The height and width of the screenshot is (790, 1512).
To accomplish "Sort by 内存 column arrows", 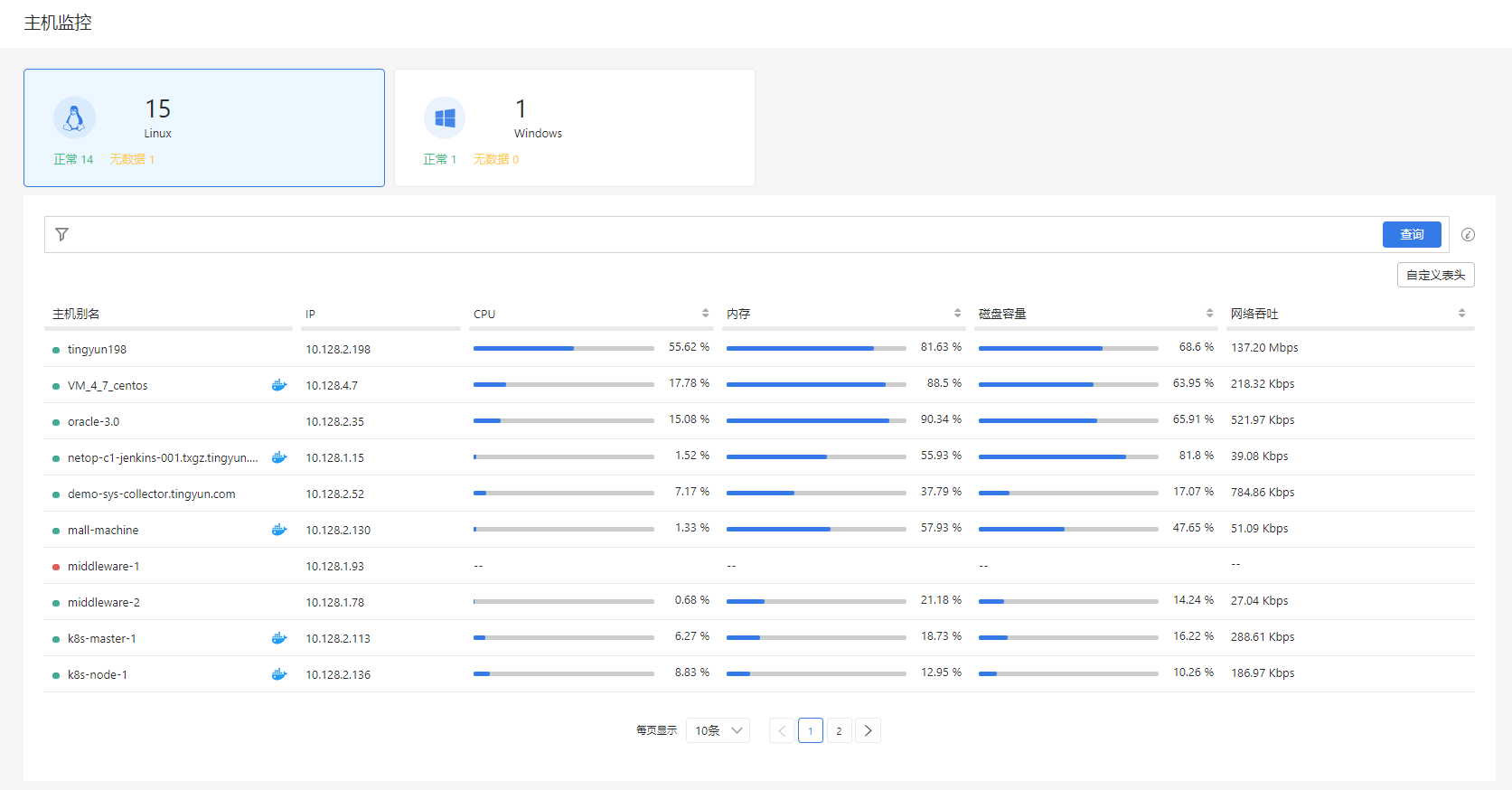I will click(957, 313).
